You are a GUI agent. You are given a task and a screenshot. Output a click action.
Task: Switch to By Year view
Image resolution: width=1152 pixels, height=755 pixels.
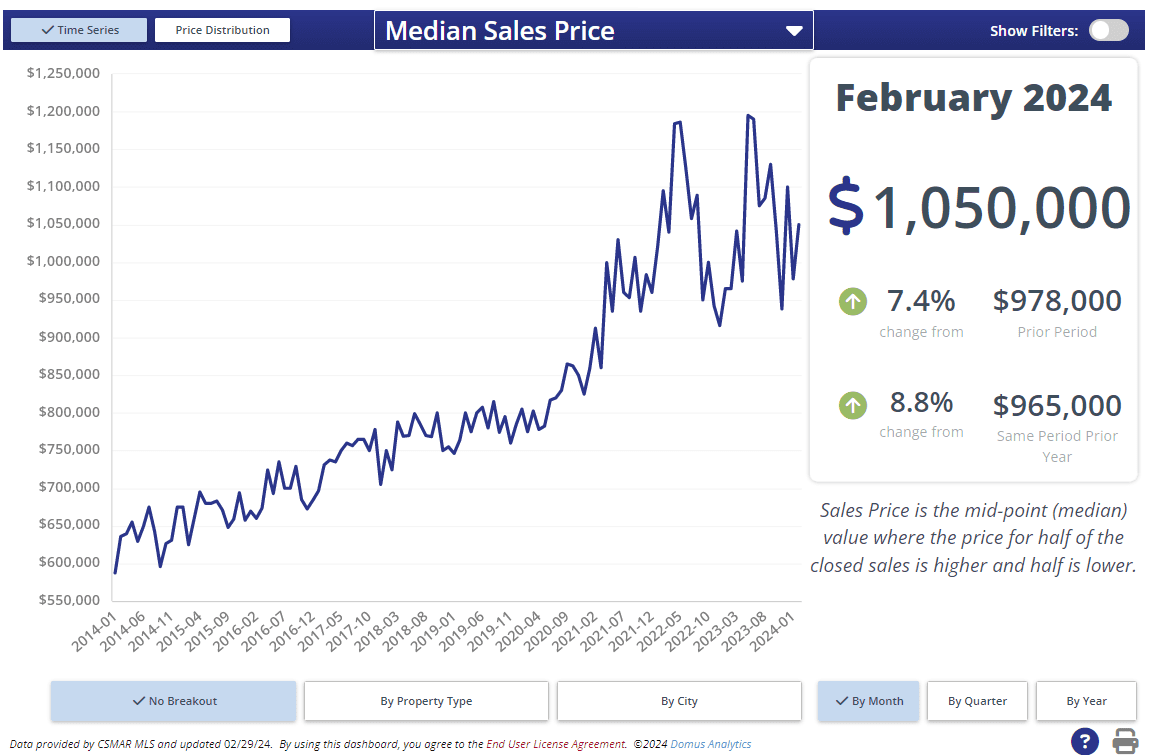point(1086,701)
